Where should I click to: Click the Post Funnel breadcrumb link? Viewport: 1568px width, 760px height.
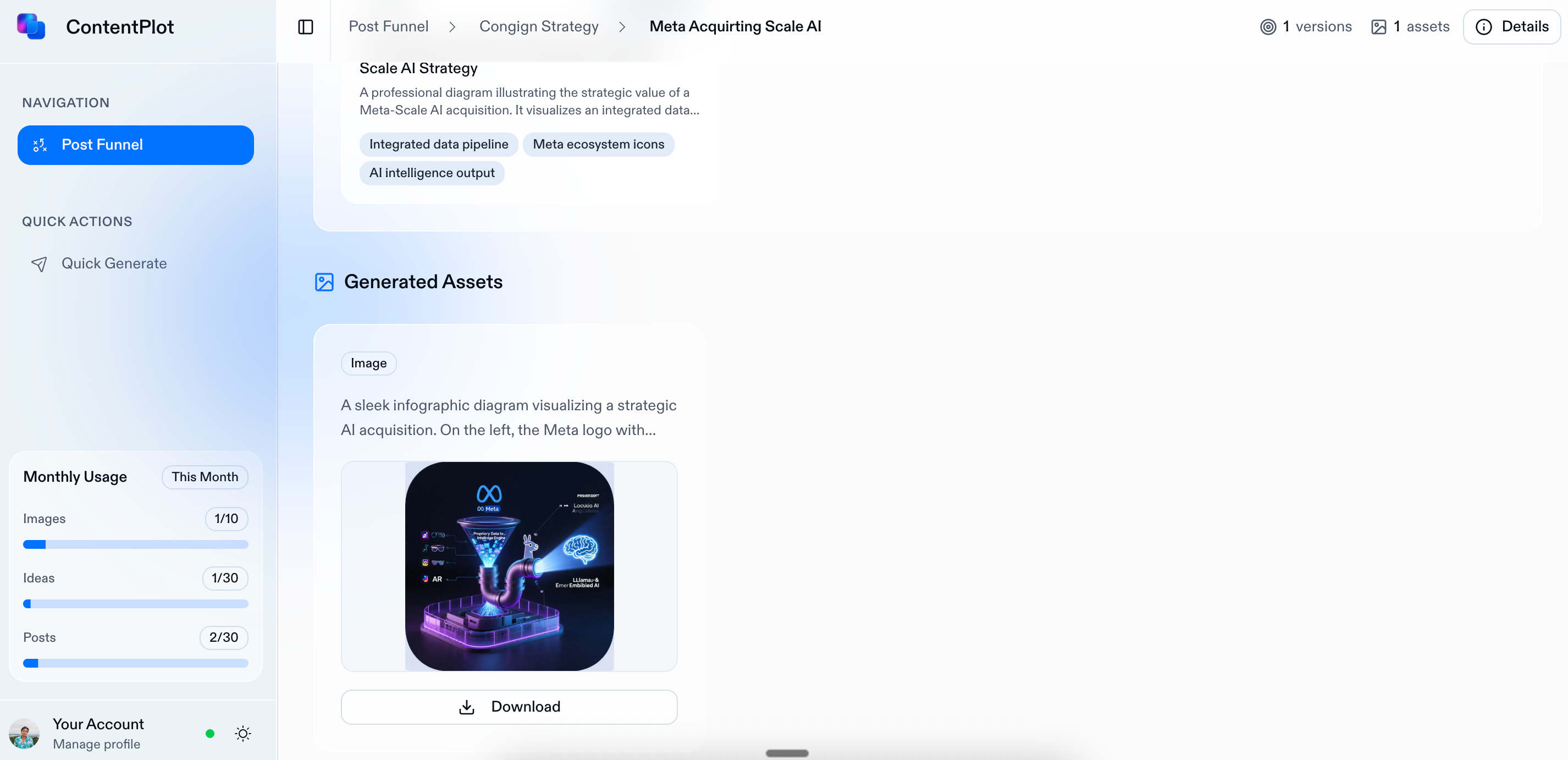(x=388, y=27)
